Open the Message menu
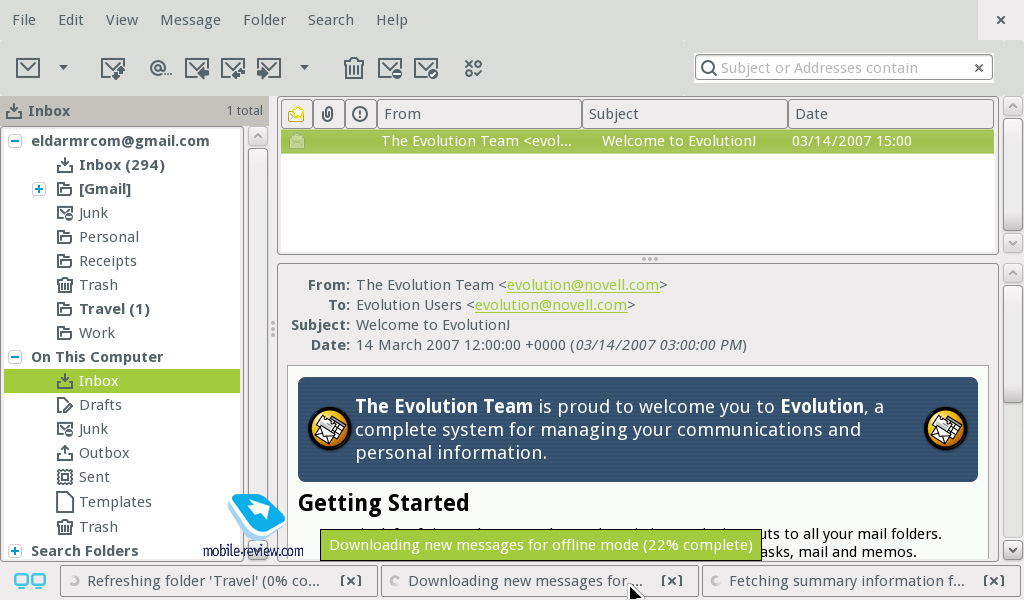 click(190, 20)
